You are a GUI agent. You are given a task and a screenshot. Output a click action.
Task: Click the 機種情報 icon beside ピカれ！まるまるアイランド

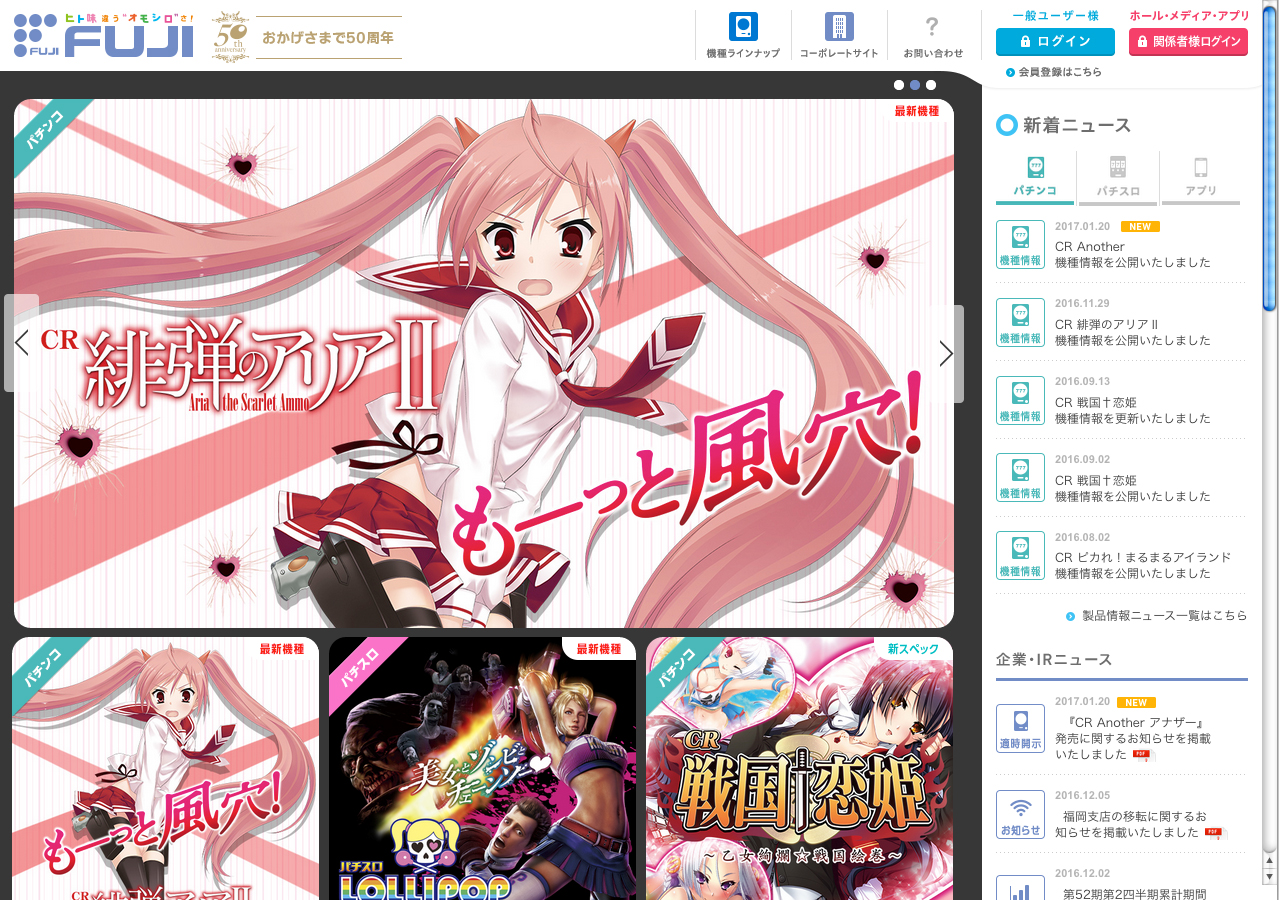(x=1020, y=555)
